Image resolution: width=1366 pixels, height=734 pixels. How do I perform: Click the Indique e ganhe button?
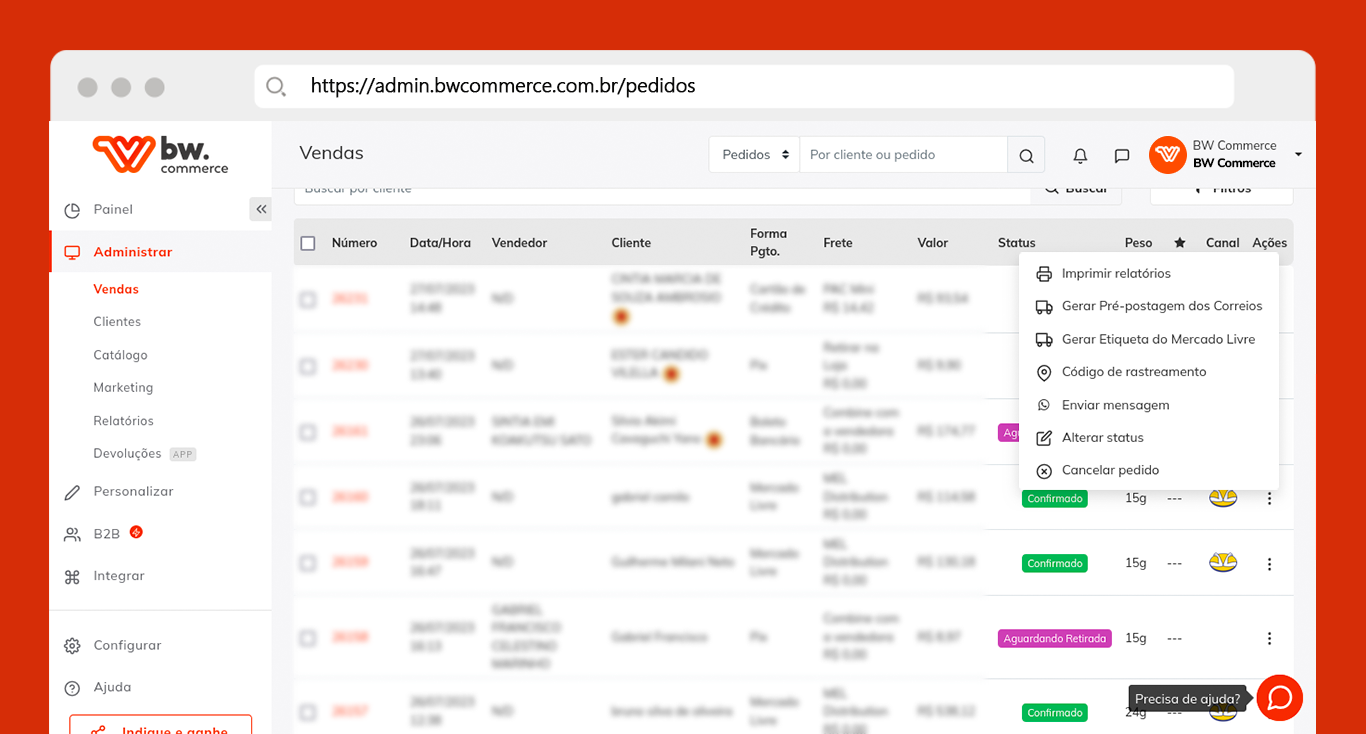160,725
